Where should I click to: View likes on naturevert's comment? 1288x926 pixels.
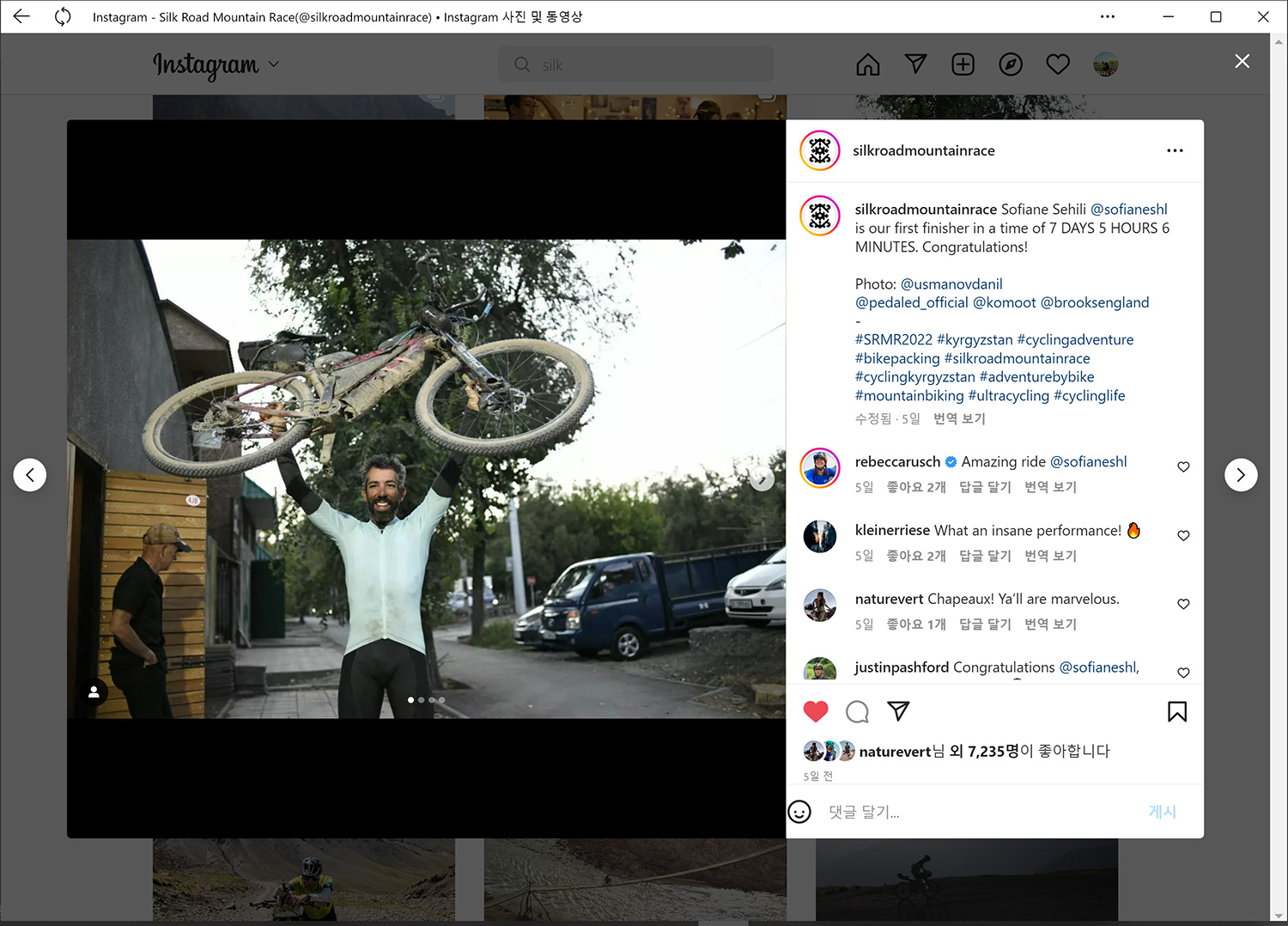(x=916, y=624)
